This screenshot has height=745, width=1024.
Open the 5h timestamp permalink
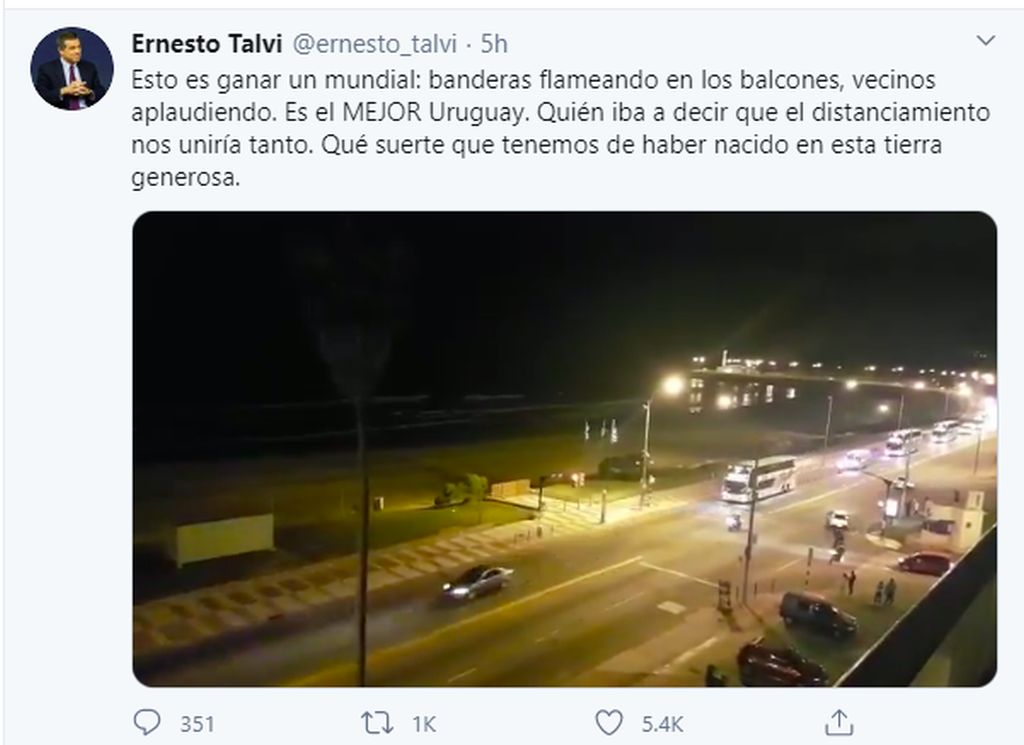(x=494, y=44)
